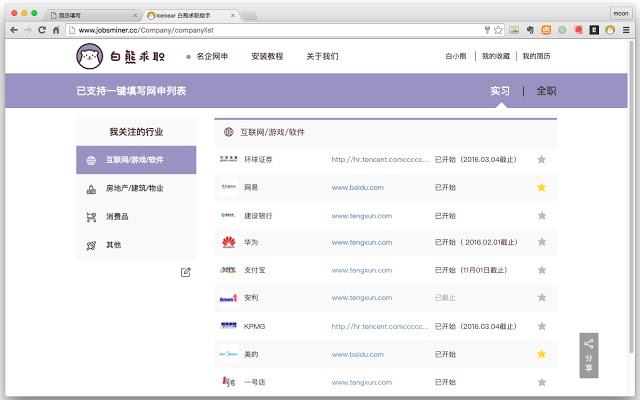Click the 白熊求职 bear logo

(89, 56)
